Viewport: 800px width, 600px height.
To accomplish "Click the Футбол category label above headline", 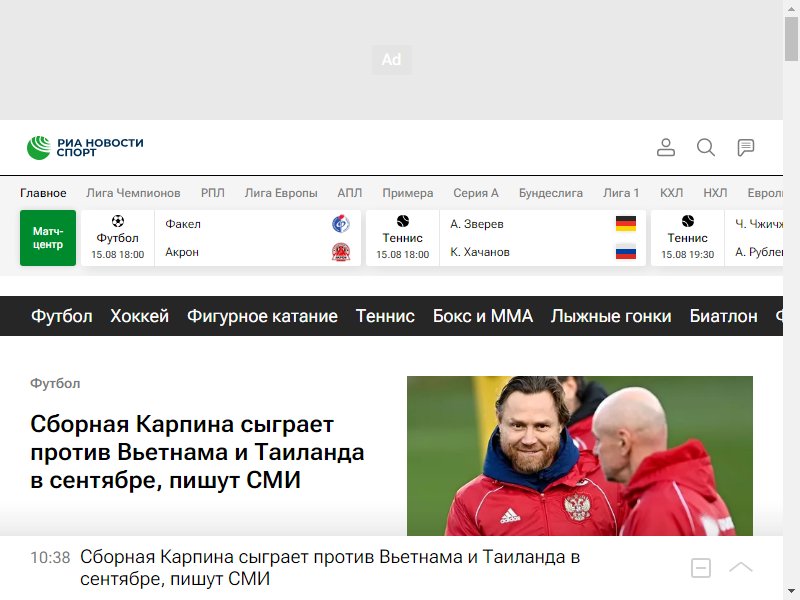I will point(55,383).
